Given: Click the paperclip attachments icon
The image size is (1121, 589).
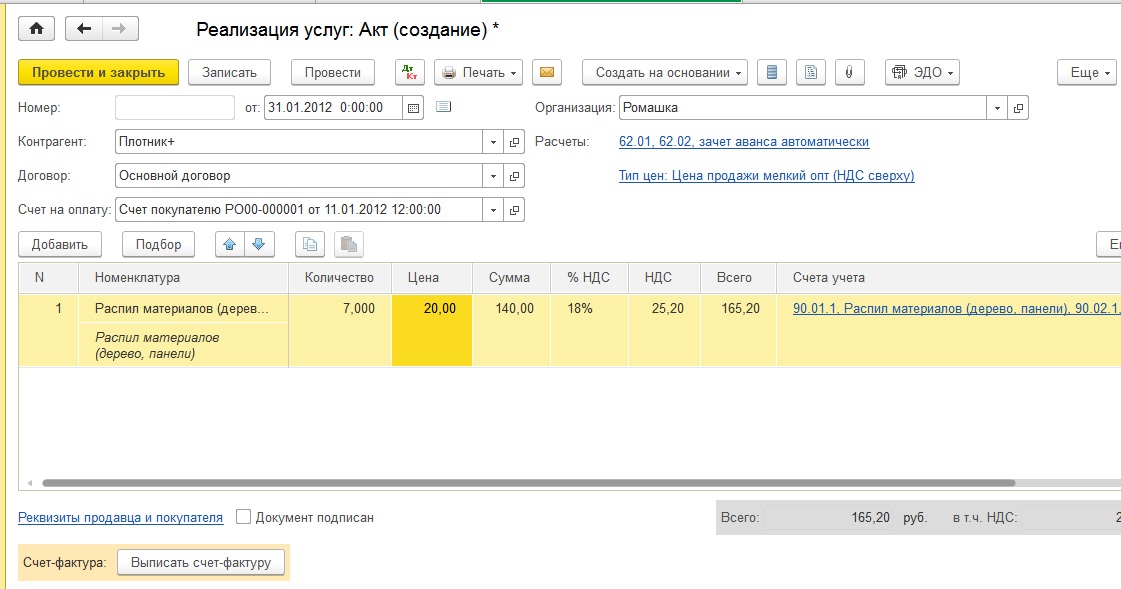Looking at the screenshot, I should pyautogui.click(x=848, y=73).
